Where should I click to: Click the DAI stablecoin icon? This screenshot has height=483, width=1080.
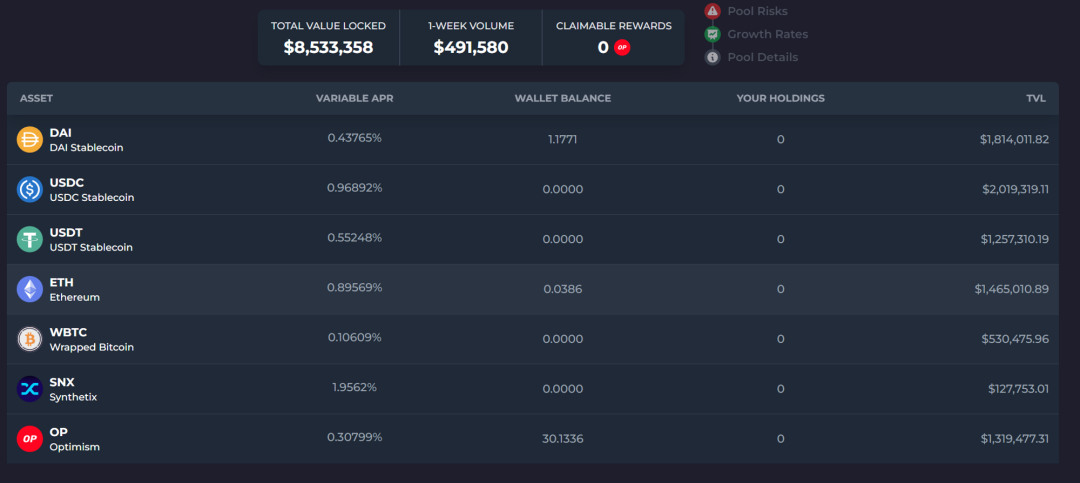[30, 140]
